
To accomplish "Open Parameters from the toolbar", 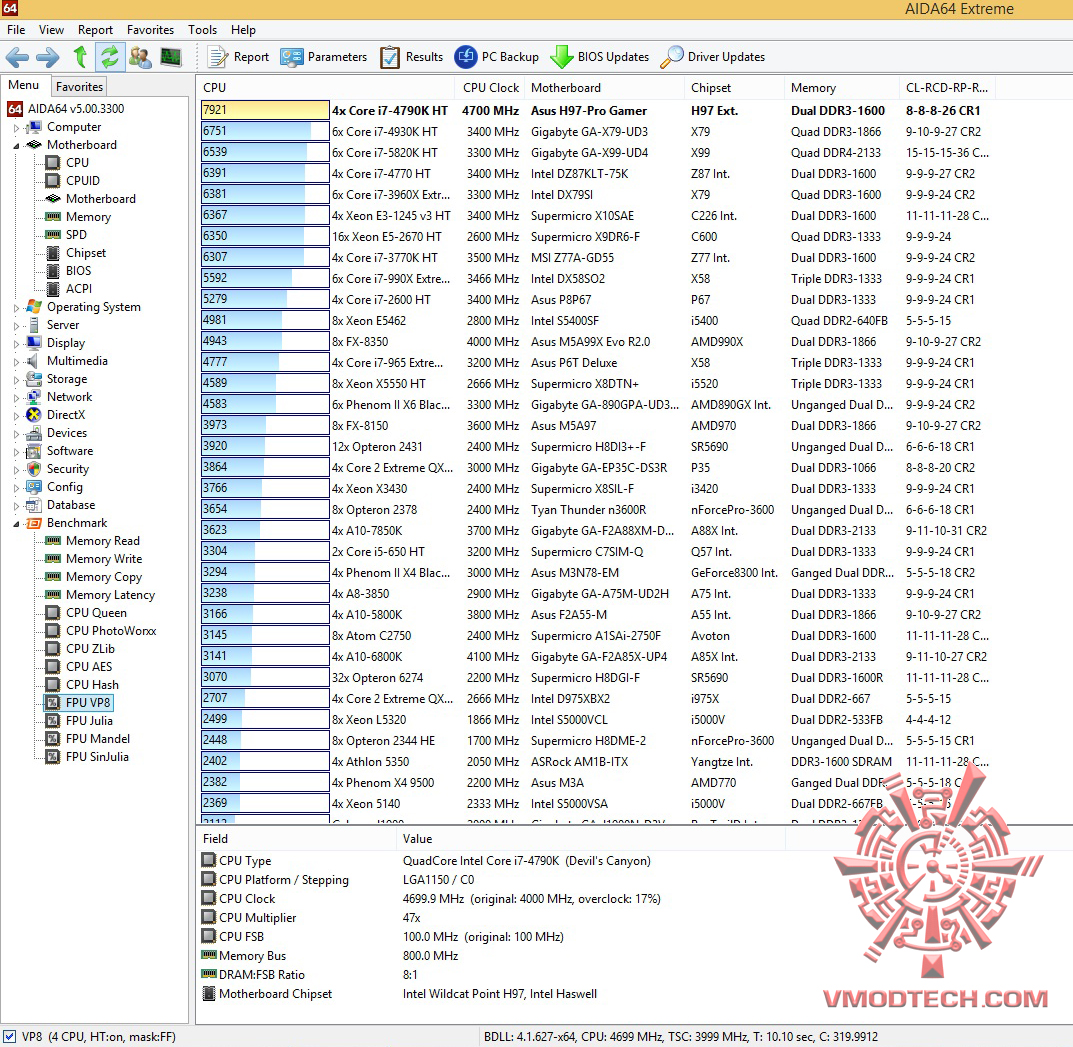I will point(324,57).
